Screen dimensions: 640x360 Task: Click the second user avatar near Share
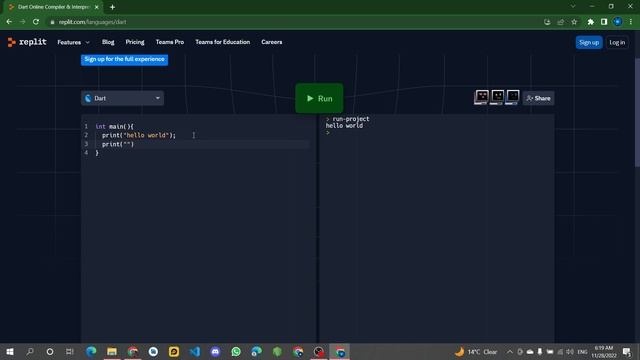[x=497, y=97]
